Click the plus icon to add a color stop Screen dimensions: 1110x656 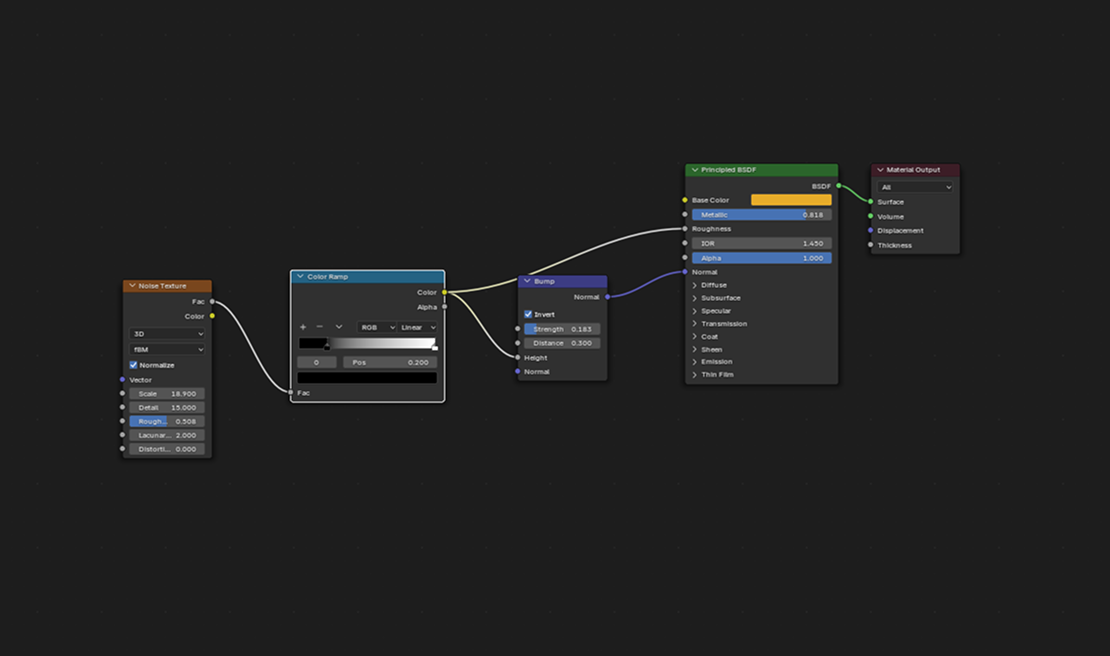[x=304, y=327]
